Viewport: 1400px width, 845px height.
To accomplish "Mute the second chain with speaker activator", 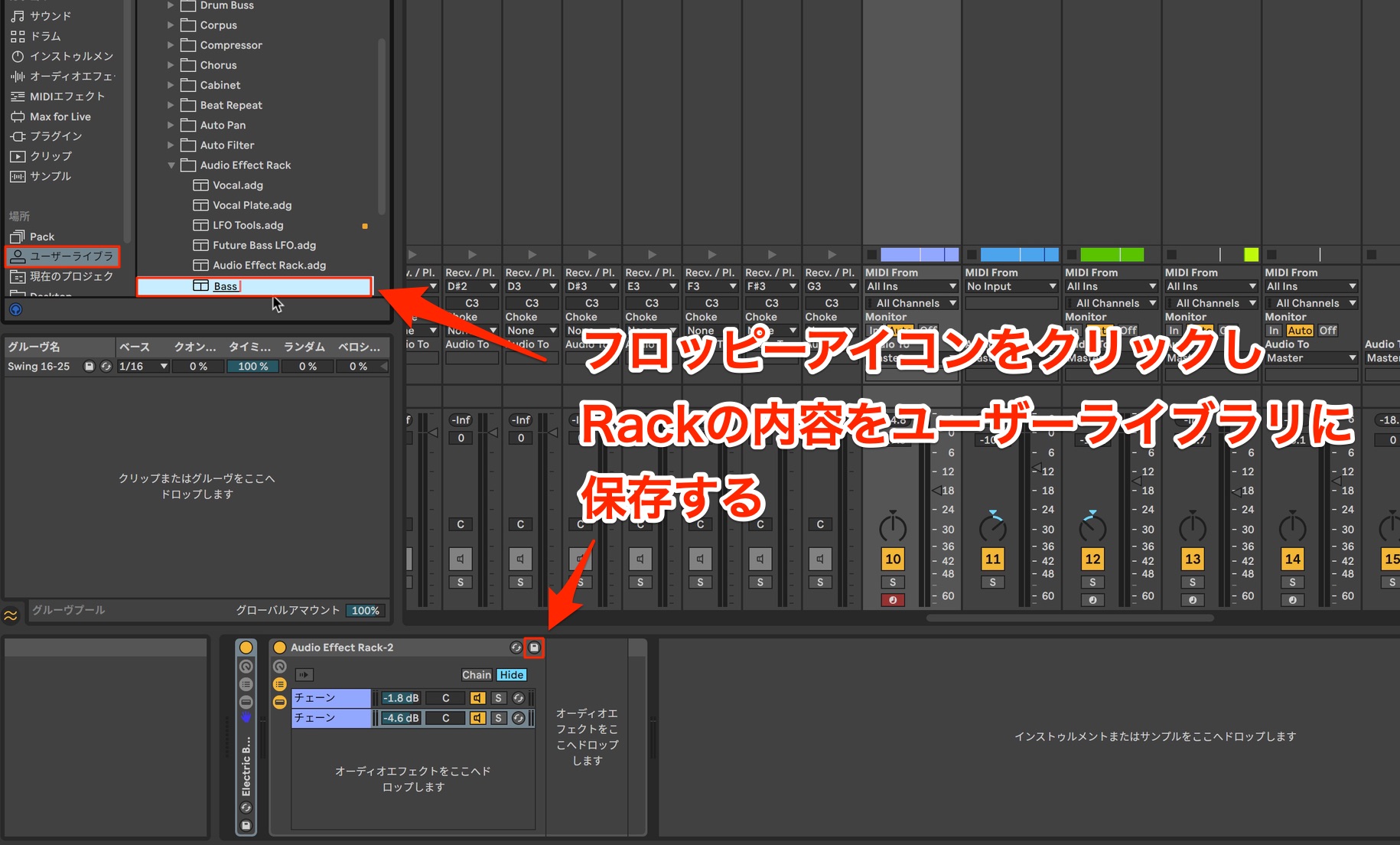I will point(478,718).
